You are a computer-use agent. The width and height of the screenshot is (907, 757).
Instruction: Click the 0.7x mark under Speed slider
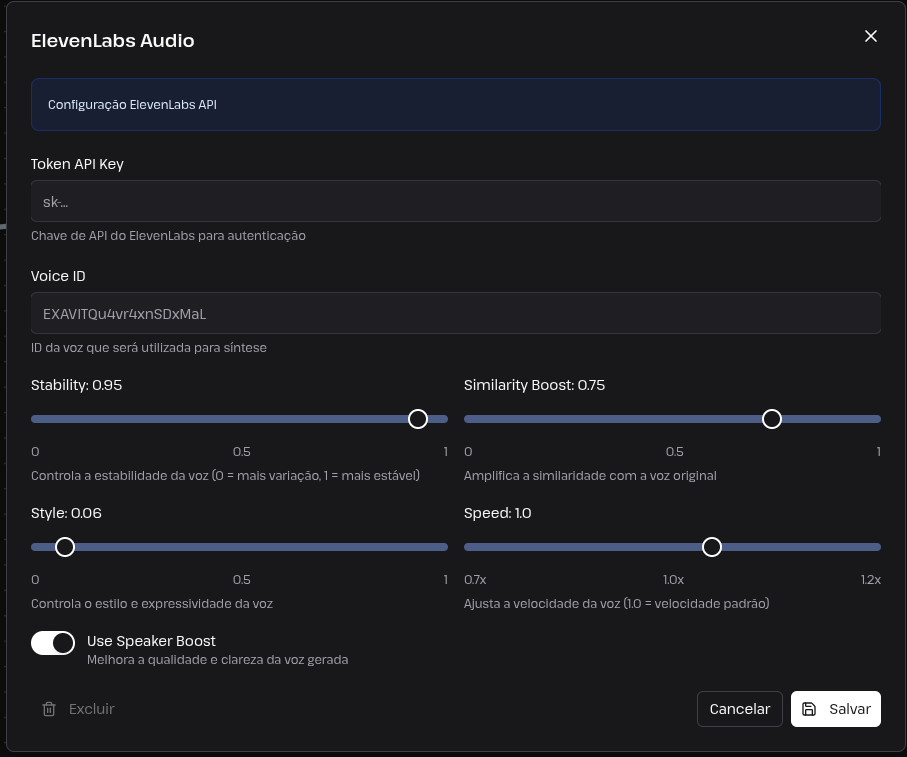coord(475,579)
